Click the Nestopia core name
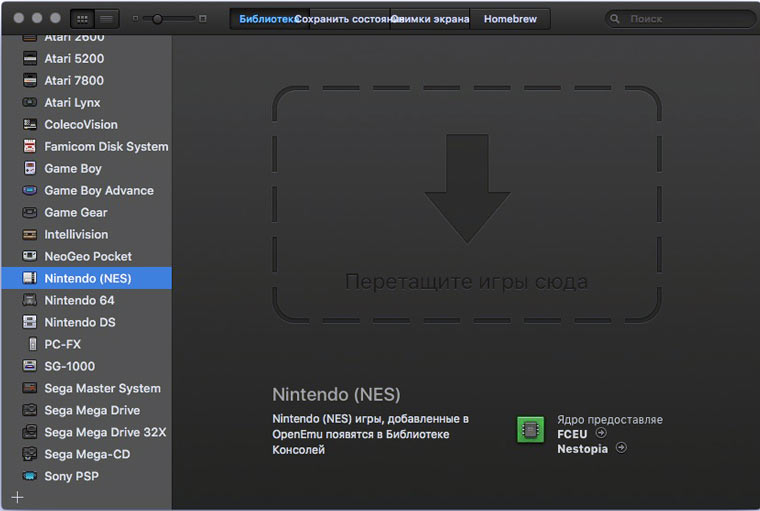This screenshot has width=760, height=511. (x=582, y=449)
